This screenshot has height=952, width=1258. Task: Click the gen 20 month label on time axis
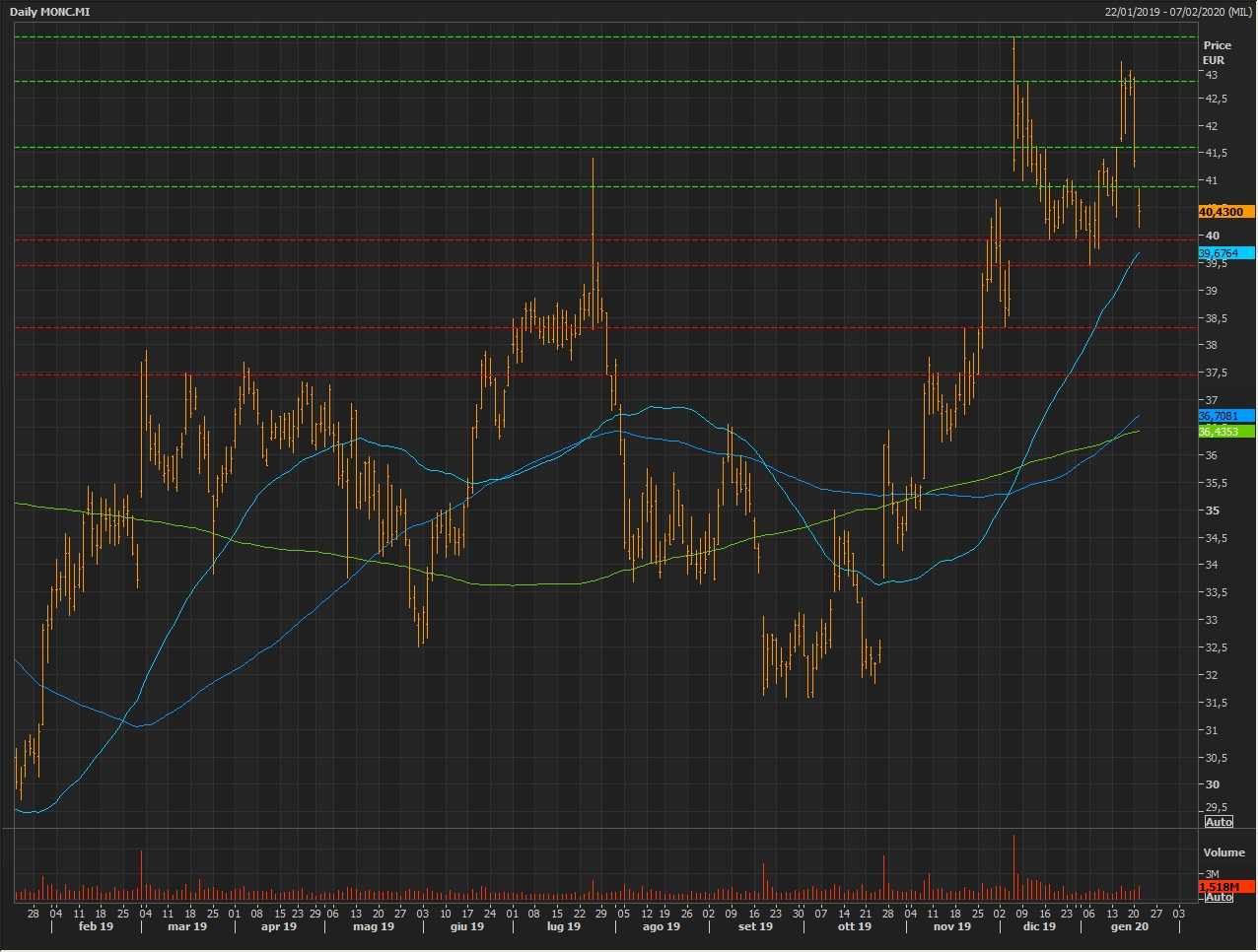[1129, 926]
